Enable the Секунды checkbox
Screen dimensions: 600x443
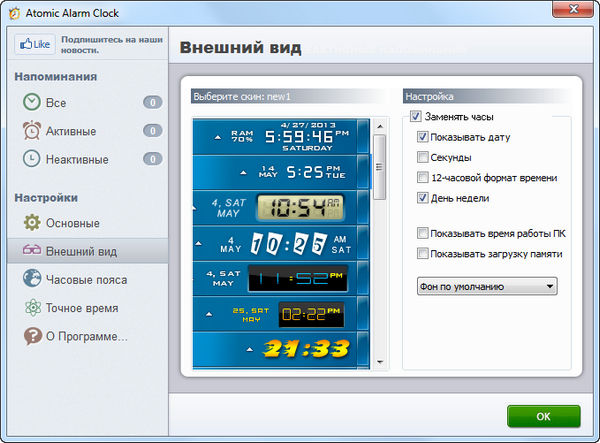pyautogui.click(x=423, y=157)
